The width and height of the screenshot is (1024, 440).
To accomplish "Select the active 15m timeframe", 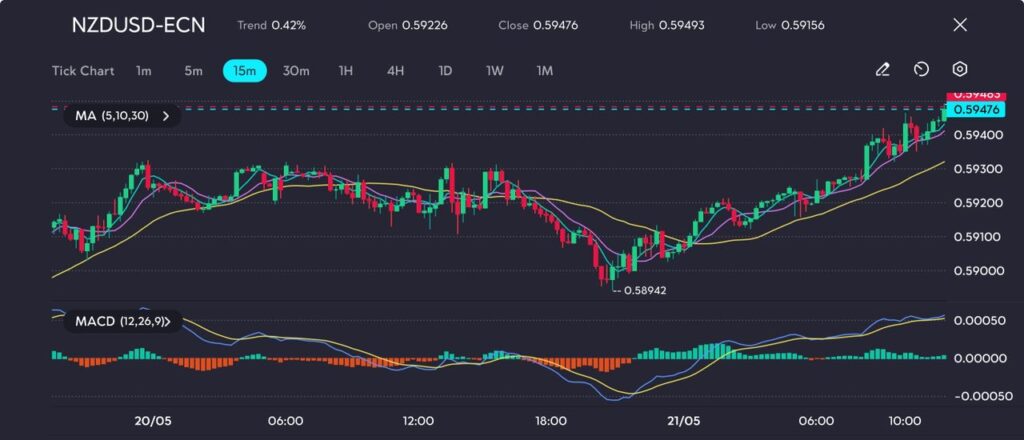I will [244, 71].
